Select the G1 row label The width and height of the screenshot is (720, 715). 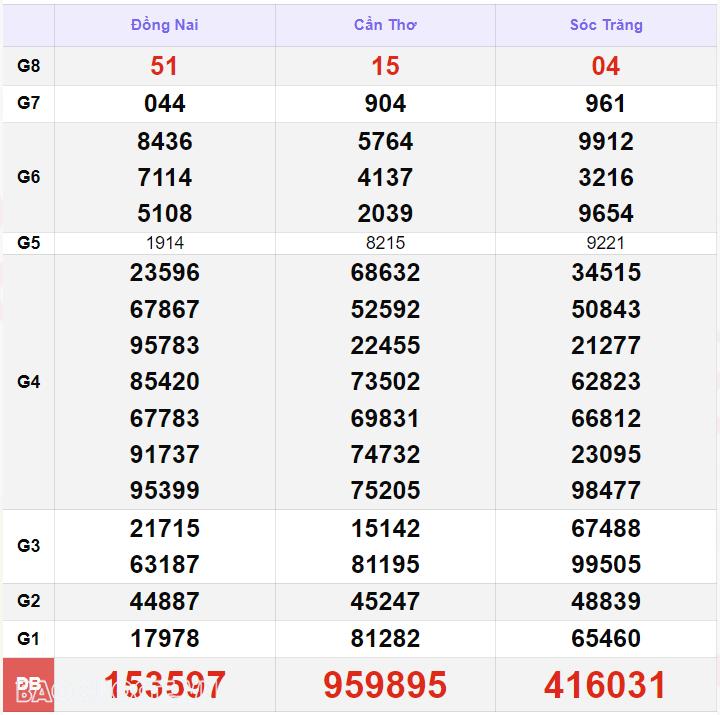pos(29,639)
